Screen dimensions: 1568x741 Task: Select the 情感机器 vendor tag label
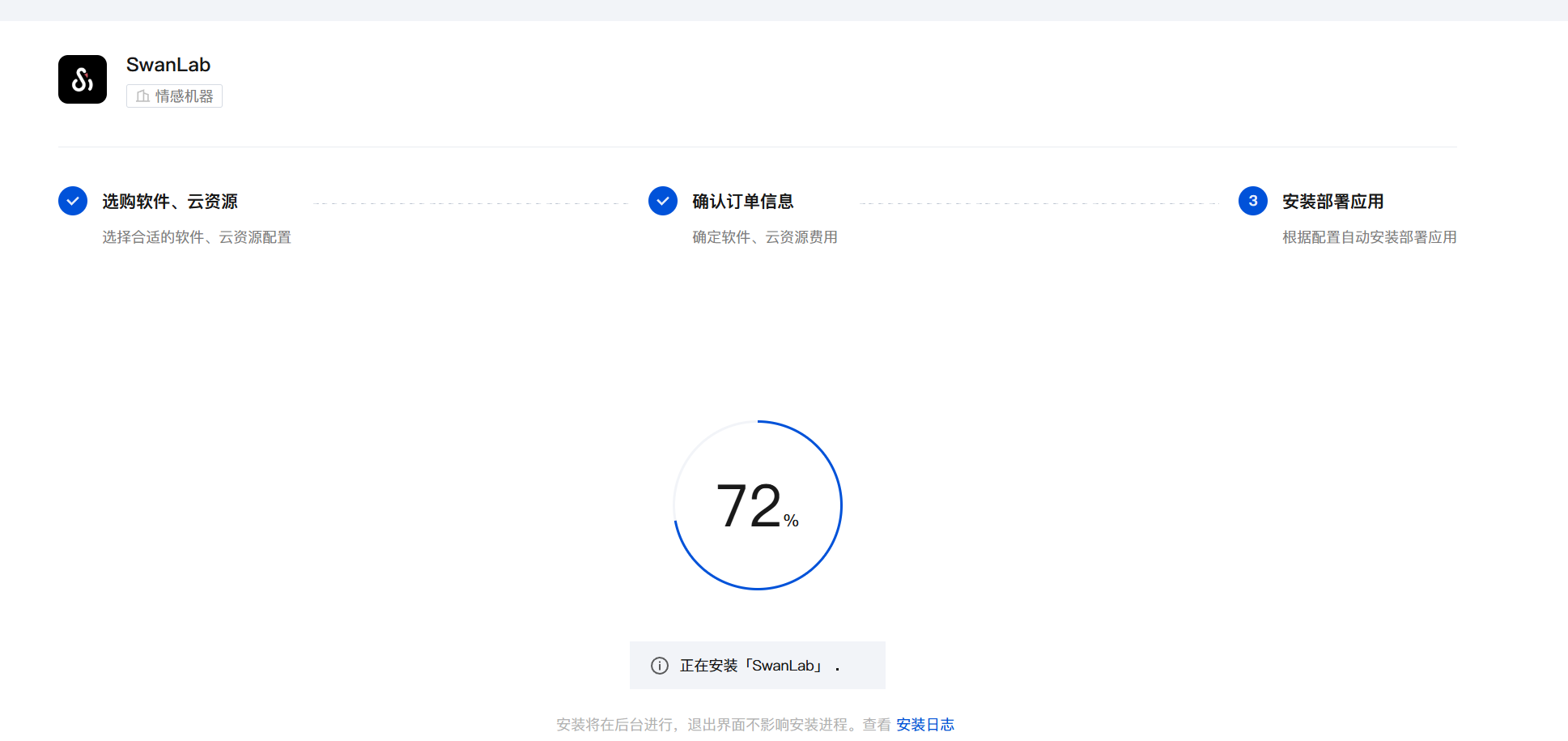[x=184, y=96]
